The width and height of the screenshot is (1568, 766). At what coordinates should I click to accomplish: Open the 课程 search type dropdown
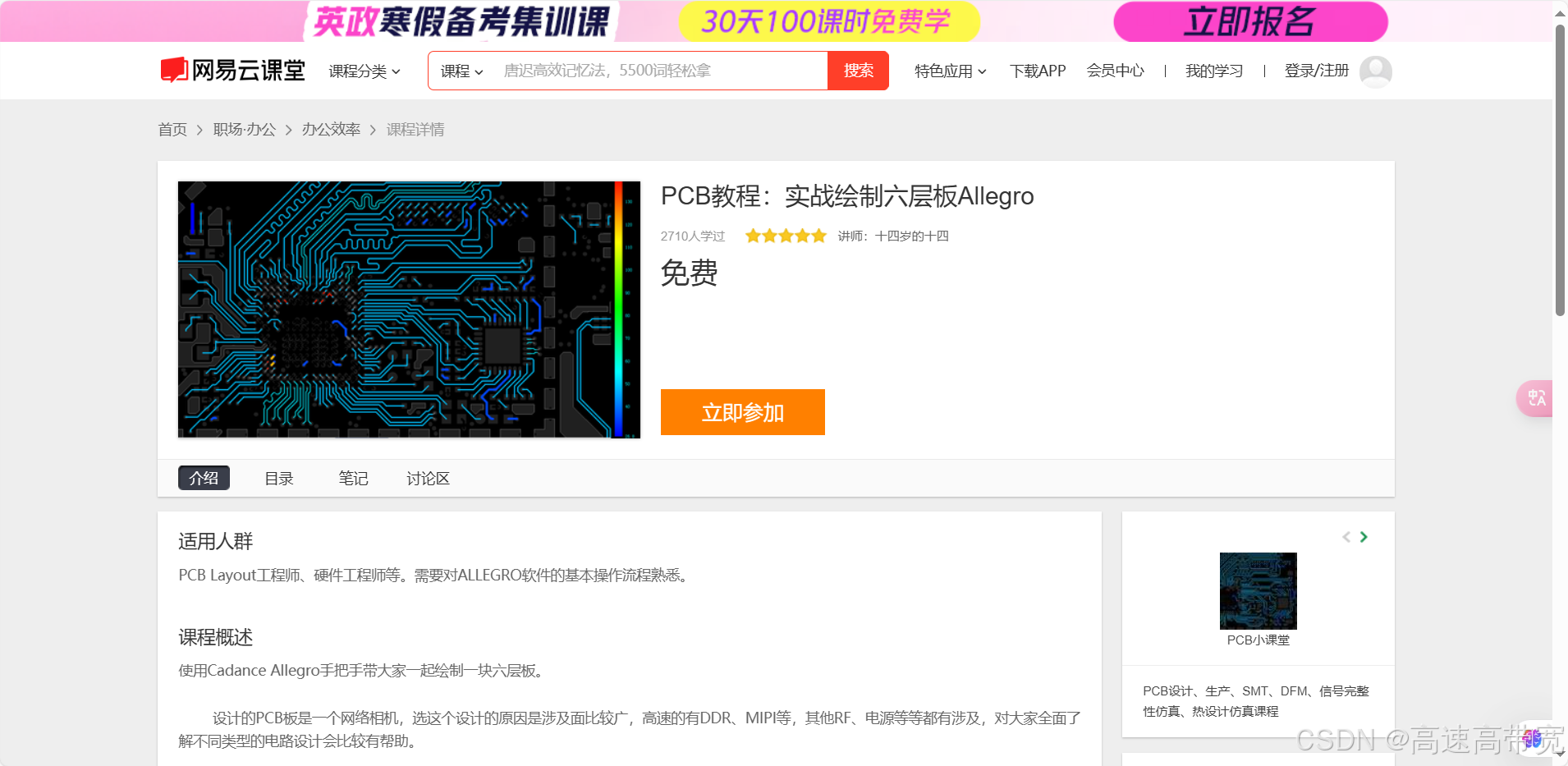pos(461,71)
